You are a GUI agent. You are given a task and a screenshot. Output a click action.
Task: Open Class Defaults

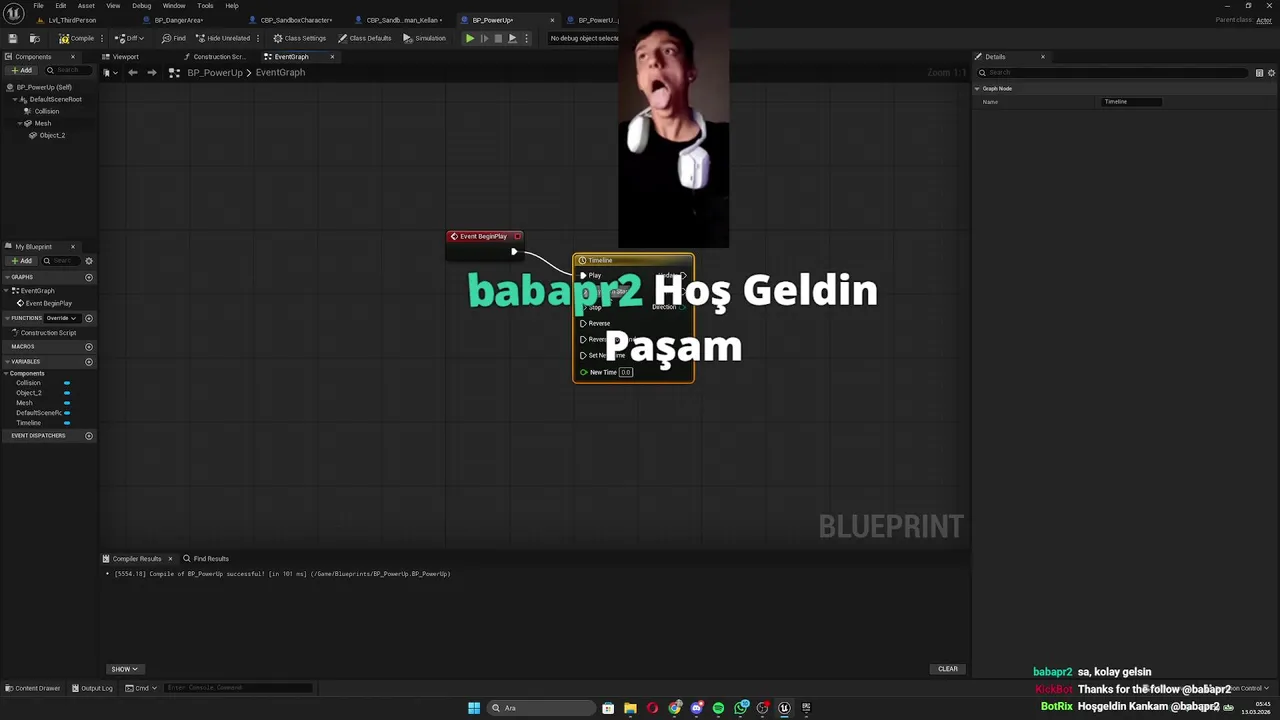[364, 38]
